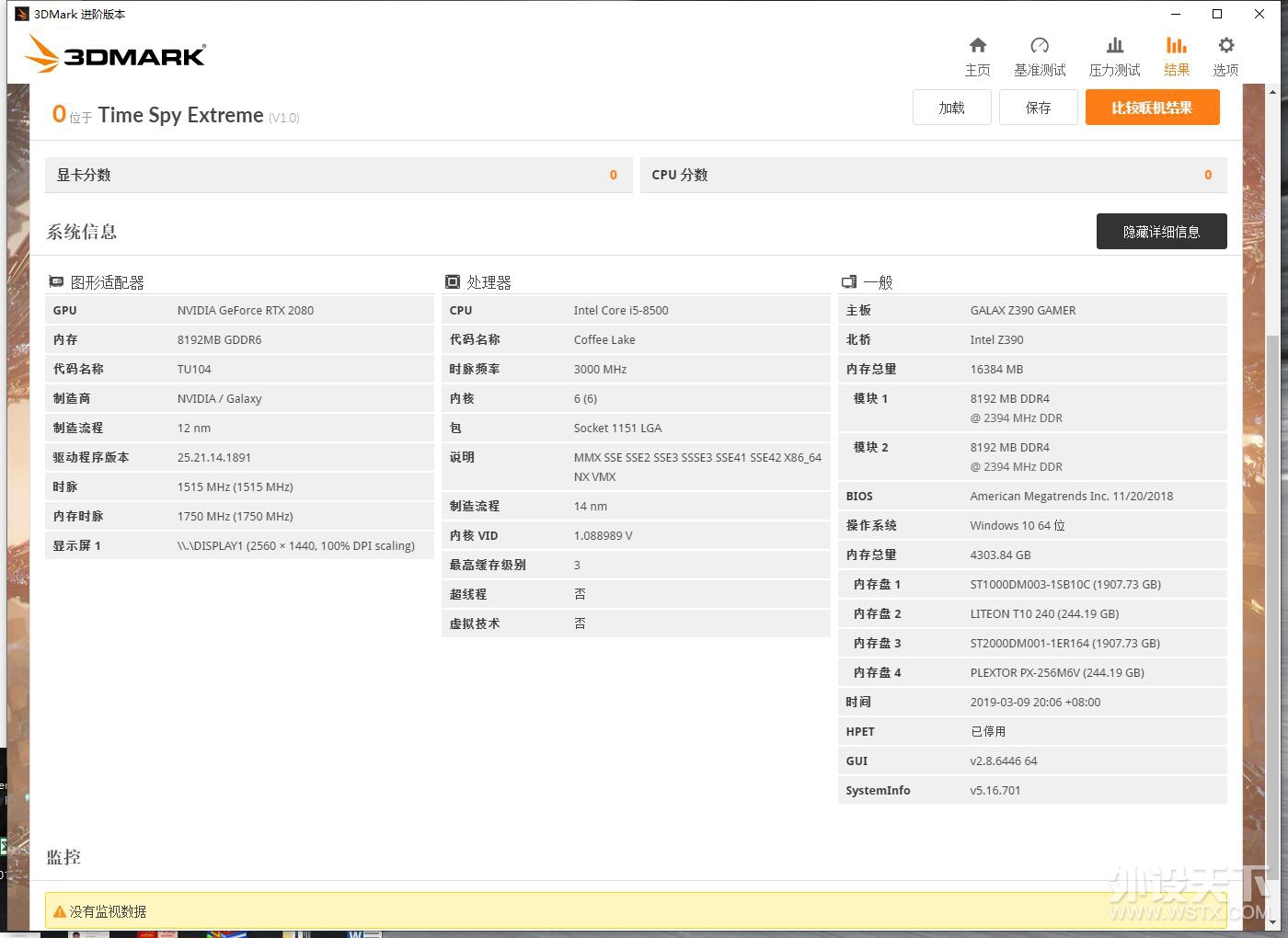This screenshot has height=938, width=1288.
Task: Select the Socket 1151 LGA value
Action: (x=617, y=428)
